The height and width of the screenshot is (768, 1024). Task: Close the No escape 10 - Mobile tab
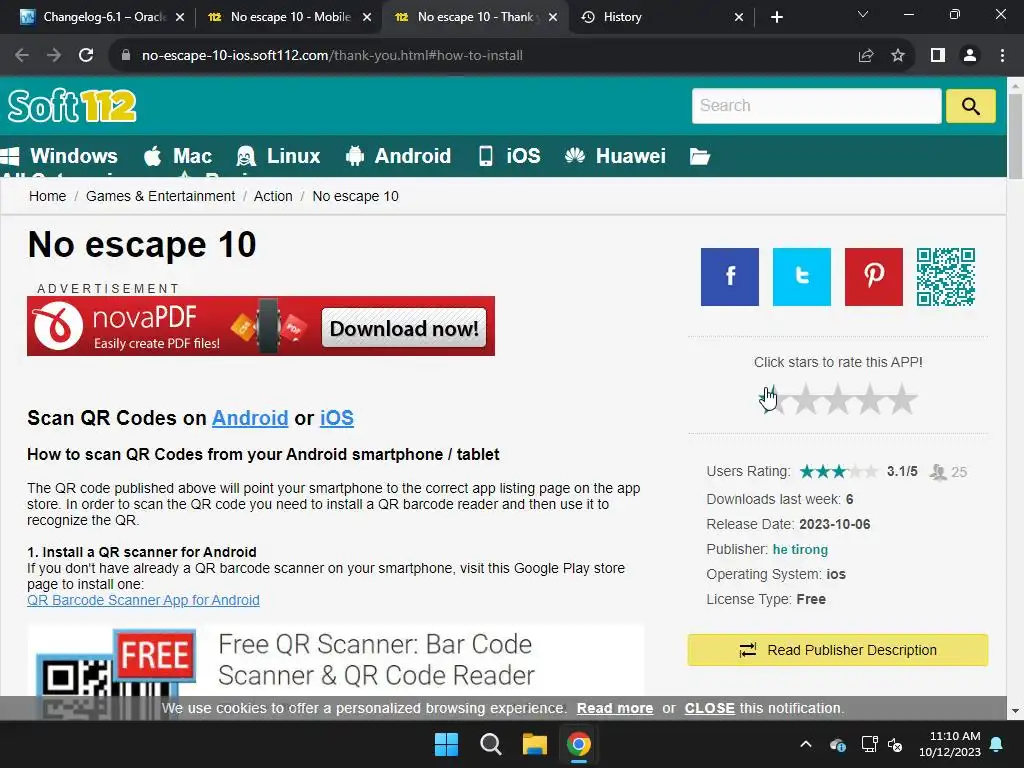click(367, 17)
